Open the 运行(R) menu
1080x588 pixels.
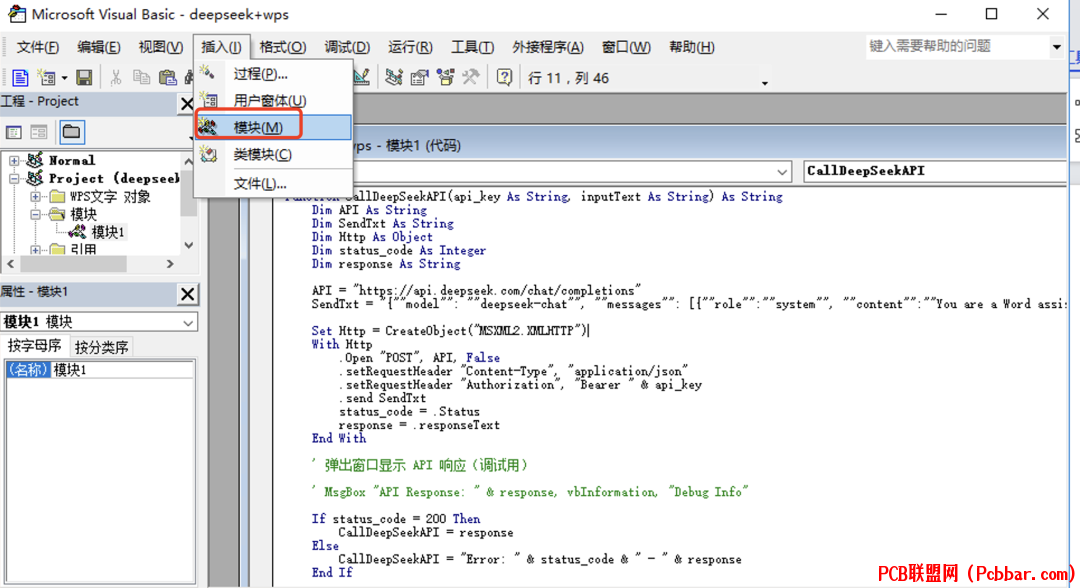[410, 47]
